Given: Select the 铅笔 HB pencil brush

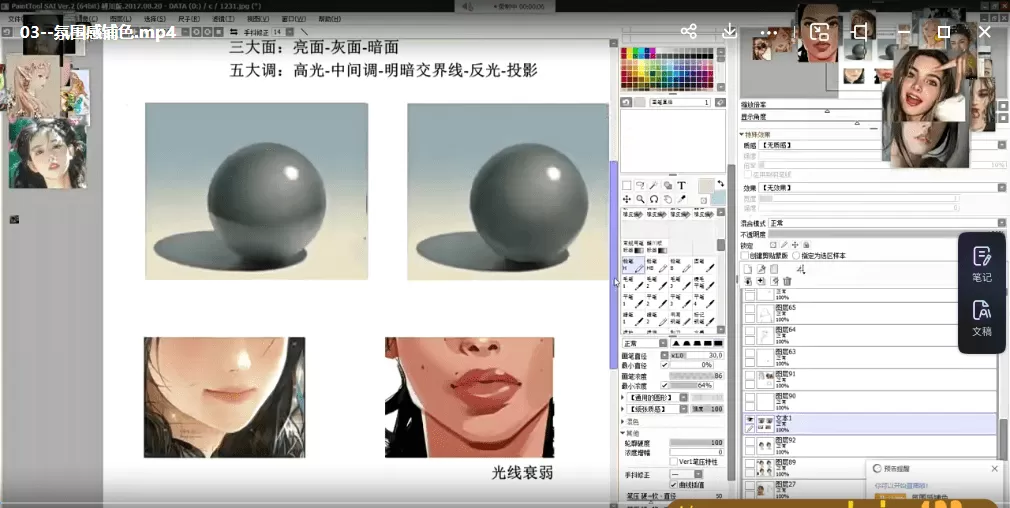Looking at the screenshot, I should click(657, 265).
